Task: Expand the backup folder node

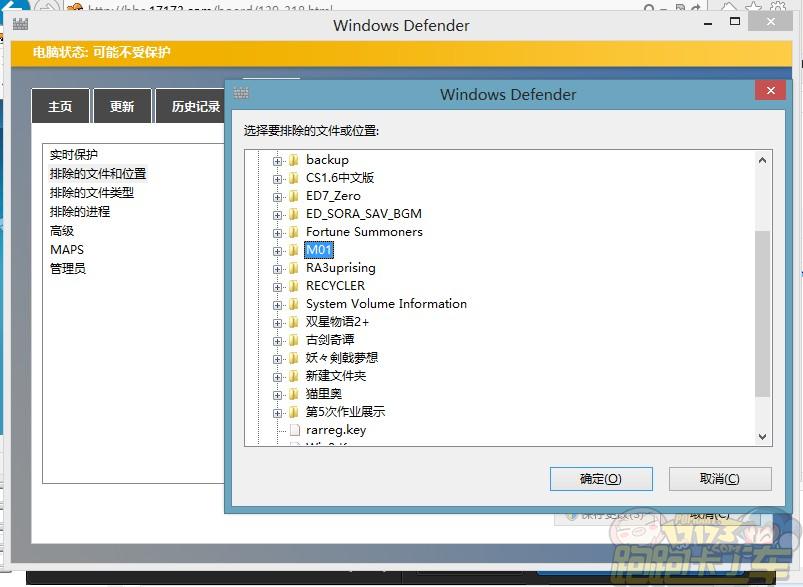Action: pos(277,161)
